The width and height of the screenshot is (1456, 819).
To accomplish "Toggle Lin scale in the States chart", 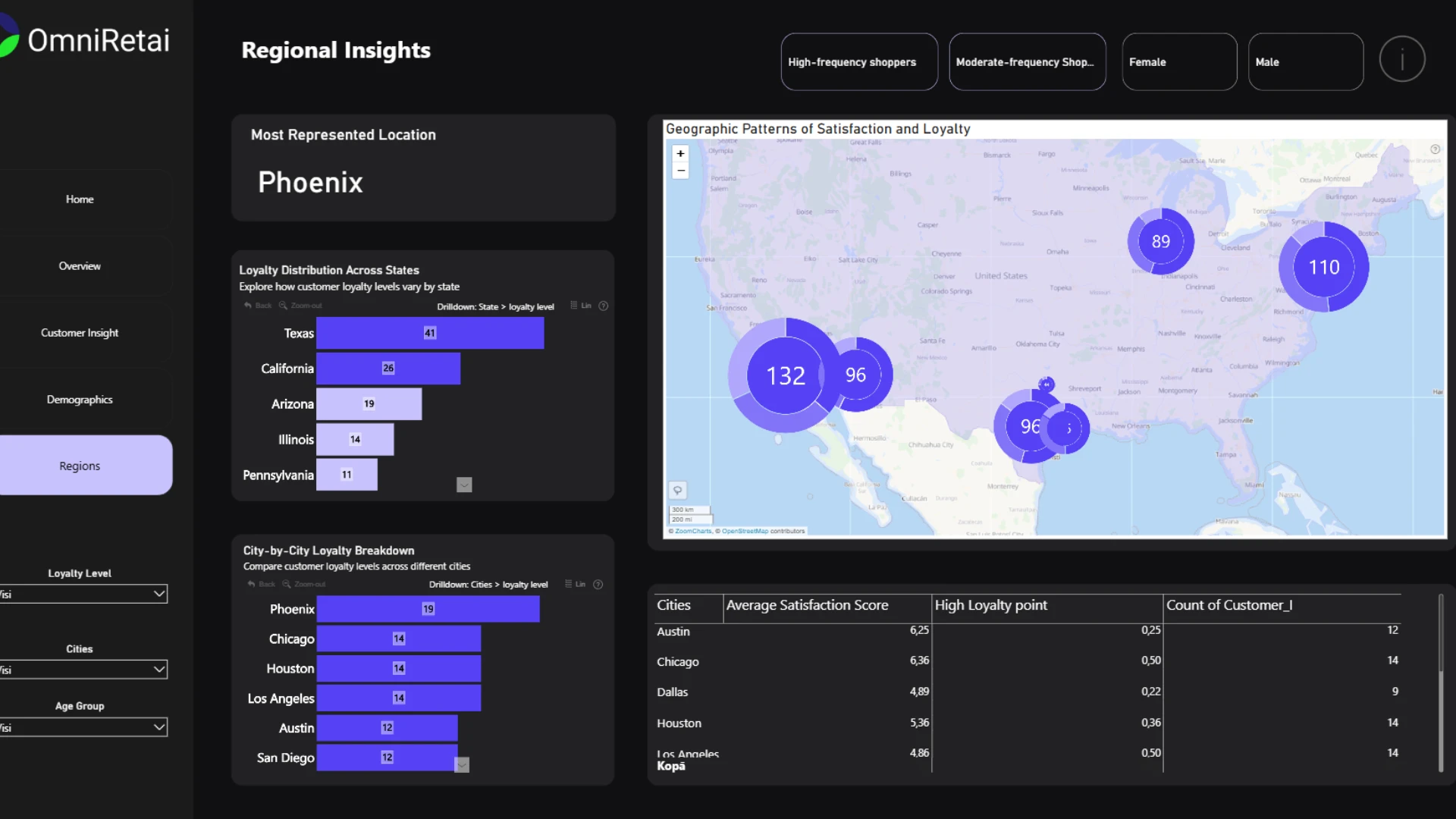I will pyautogui.click(x=581, y=306).
